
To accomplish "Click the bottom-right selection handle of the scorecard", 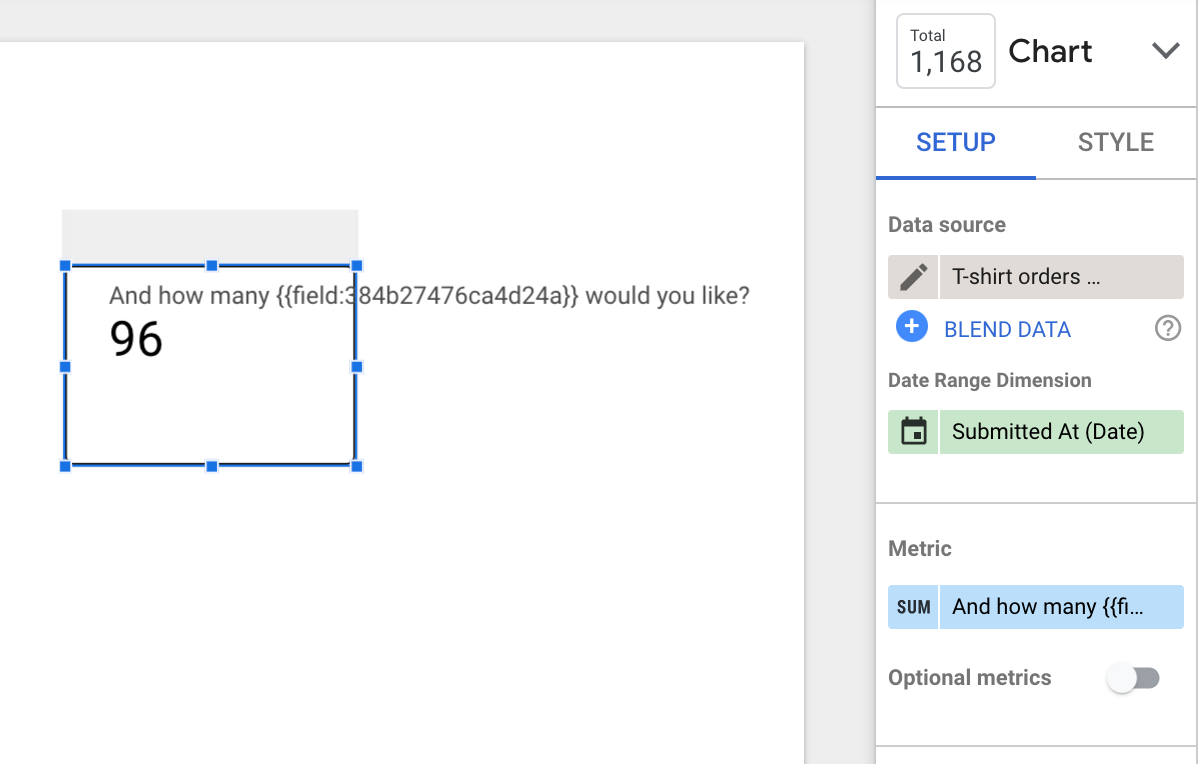I will pos(356,466).
